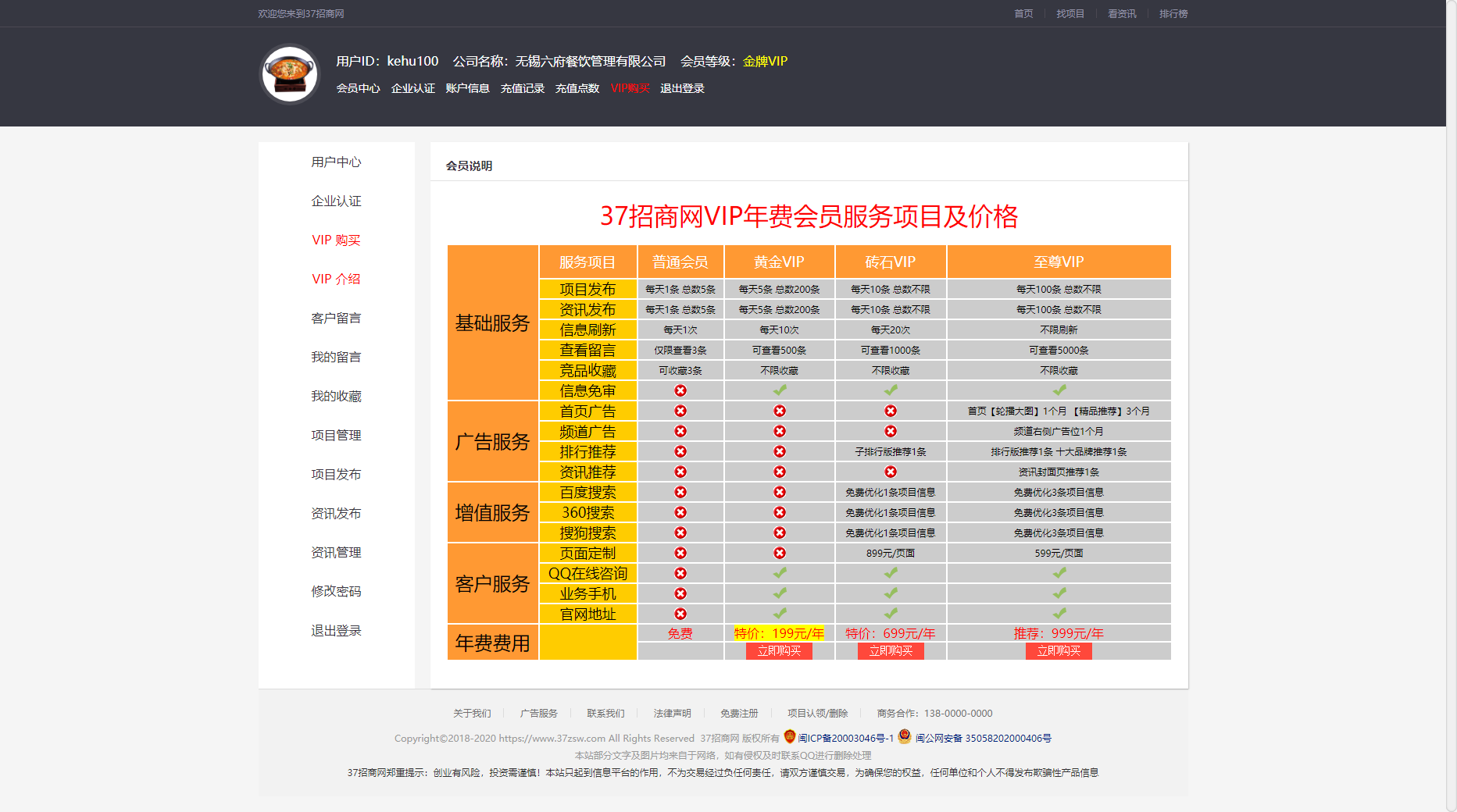Image resolution: width=1457 pixels, height=812 pixels.
Task: Click the vertical page scrollbar
Action: [1452, 406]
